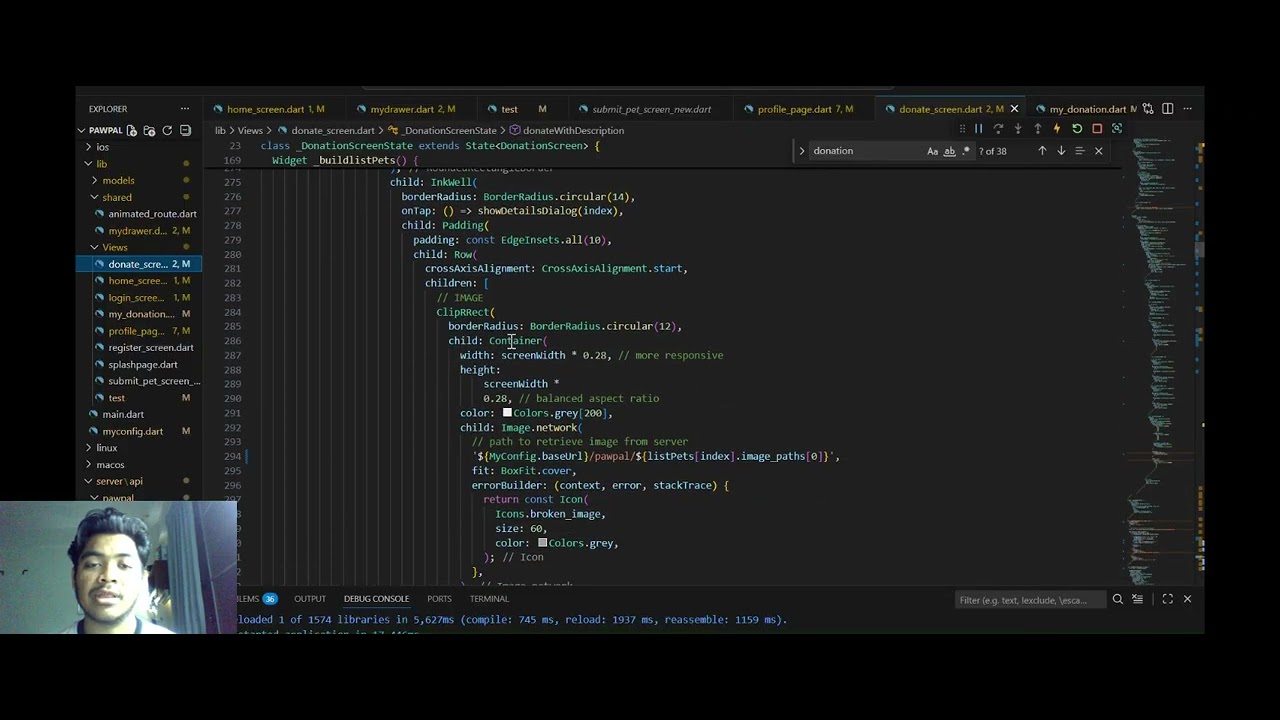Close the bottom panel
The height and width of the screenshot is (720, 1280).
pos(1188,599)
